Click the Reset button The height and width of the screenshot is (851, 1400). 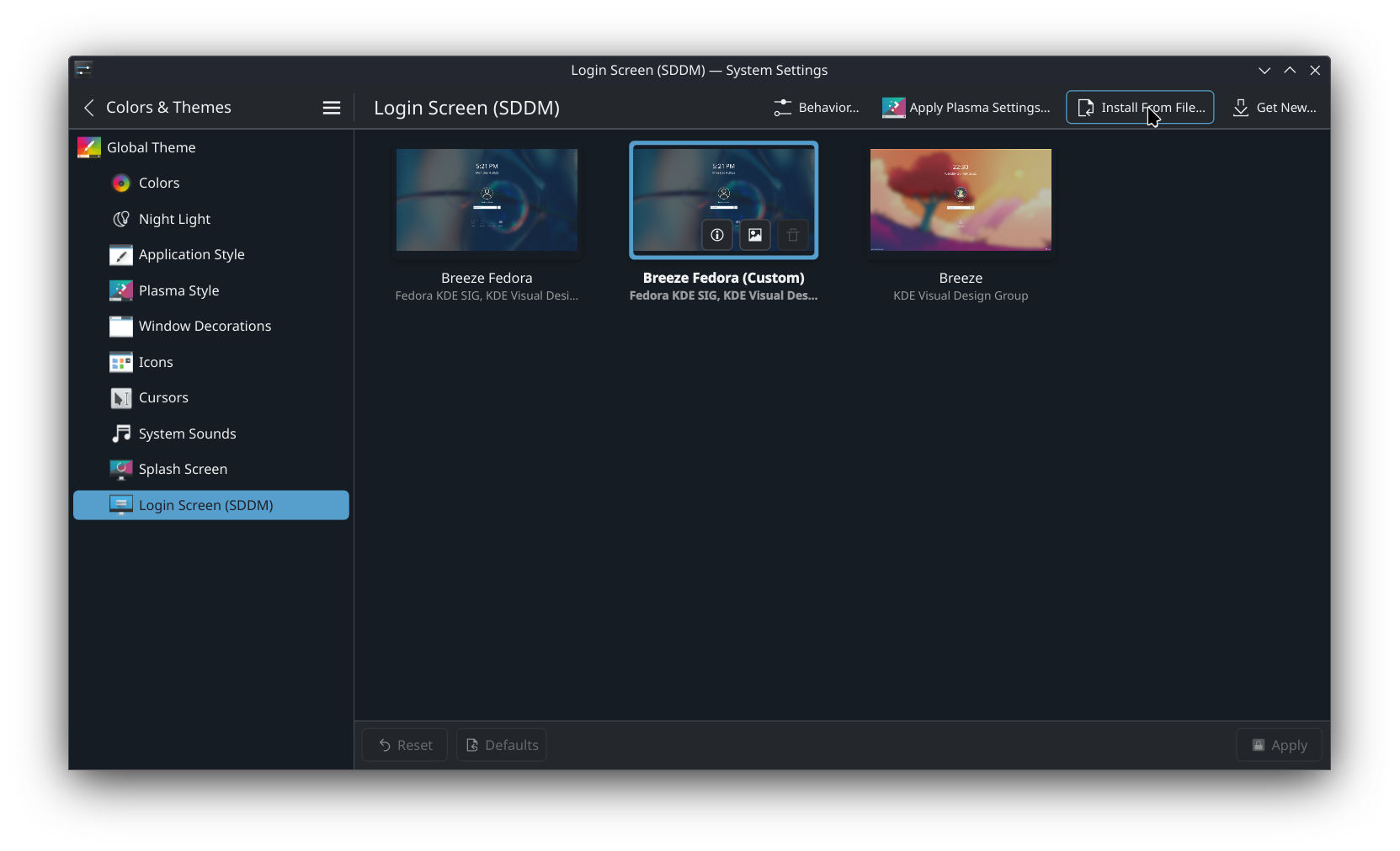pos(405,745)
